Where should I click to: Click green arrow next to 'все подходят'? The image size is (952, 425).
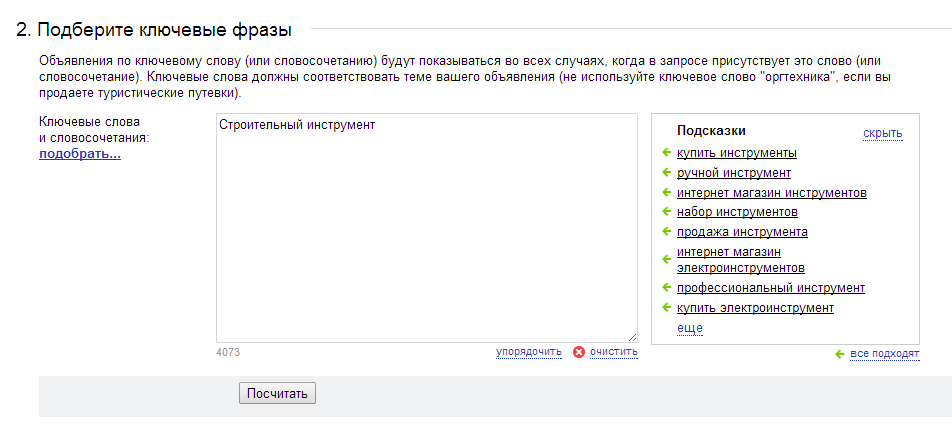pos(840,354)
